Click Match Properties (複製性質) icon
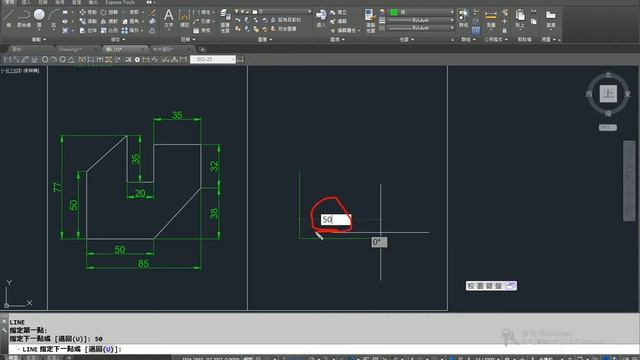640x360 pixels. [370, 20]
